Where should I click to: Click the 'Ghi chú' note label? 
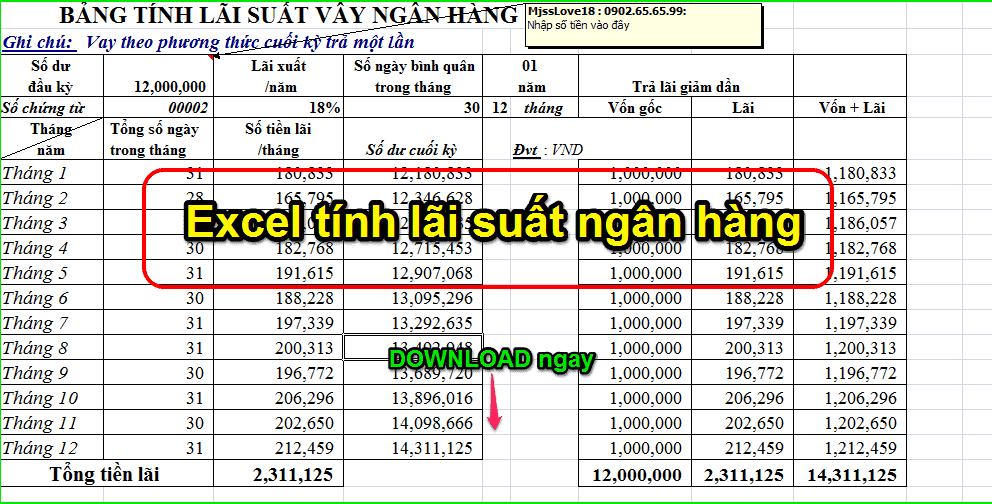click(x=38, y=42)
